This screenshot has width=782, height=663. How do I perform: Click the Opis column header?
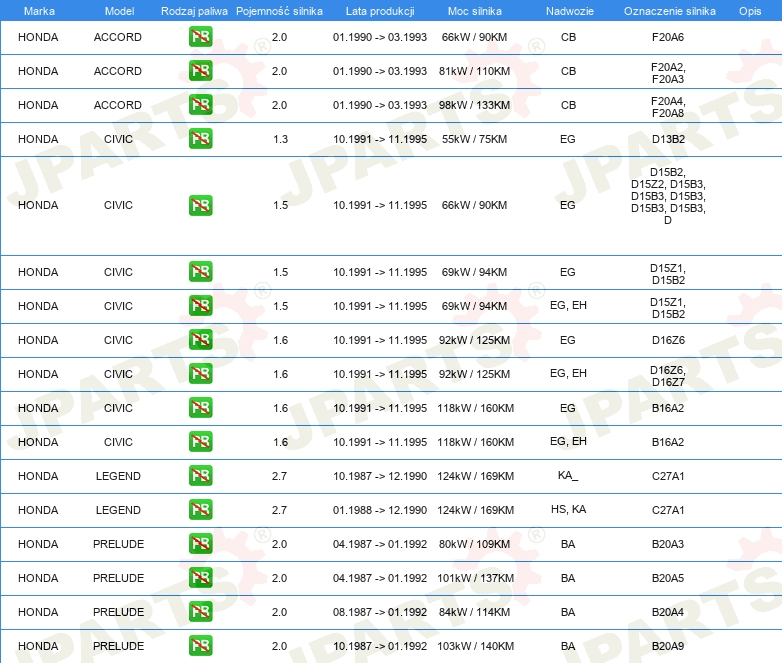point(749,11)
